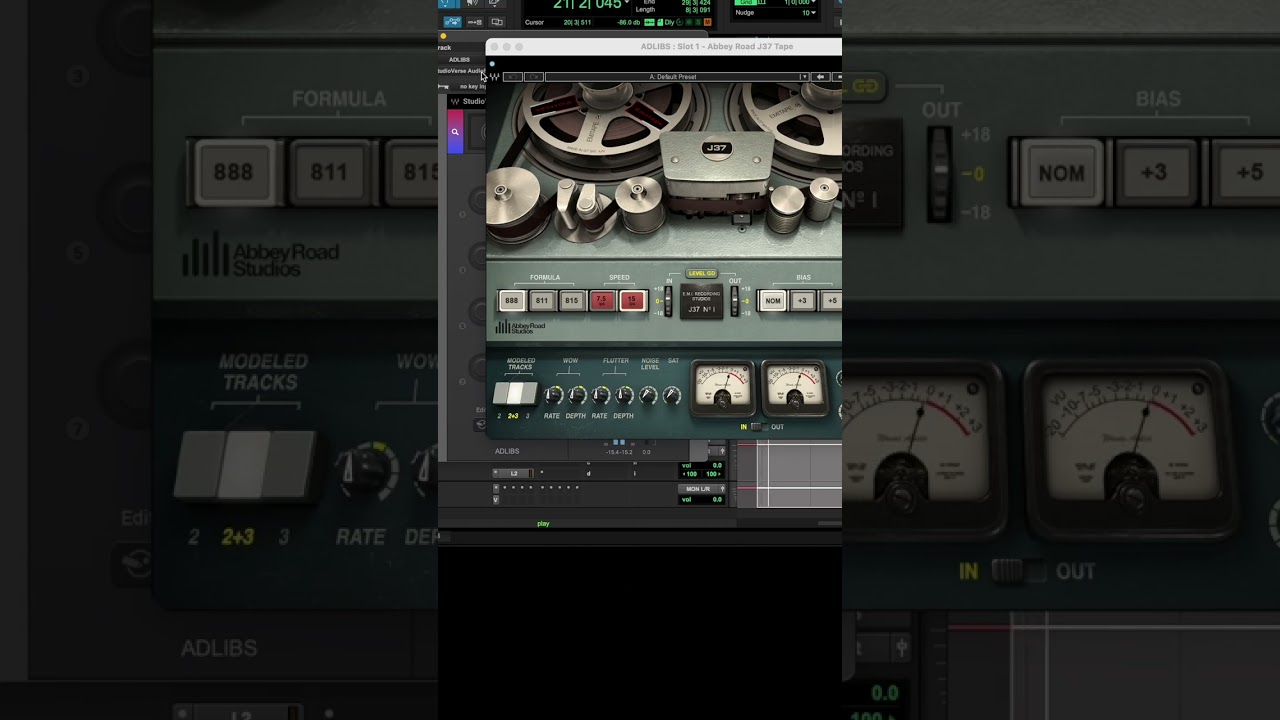Click the blue icon in Pro Tools toolbar
The height and width of the screenshot is (720, 1280).
pos(452,22)
